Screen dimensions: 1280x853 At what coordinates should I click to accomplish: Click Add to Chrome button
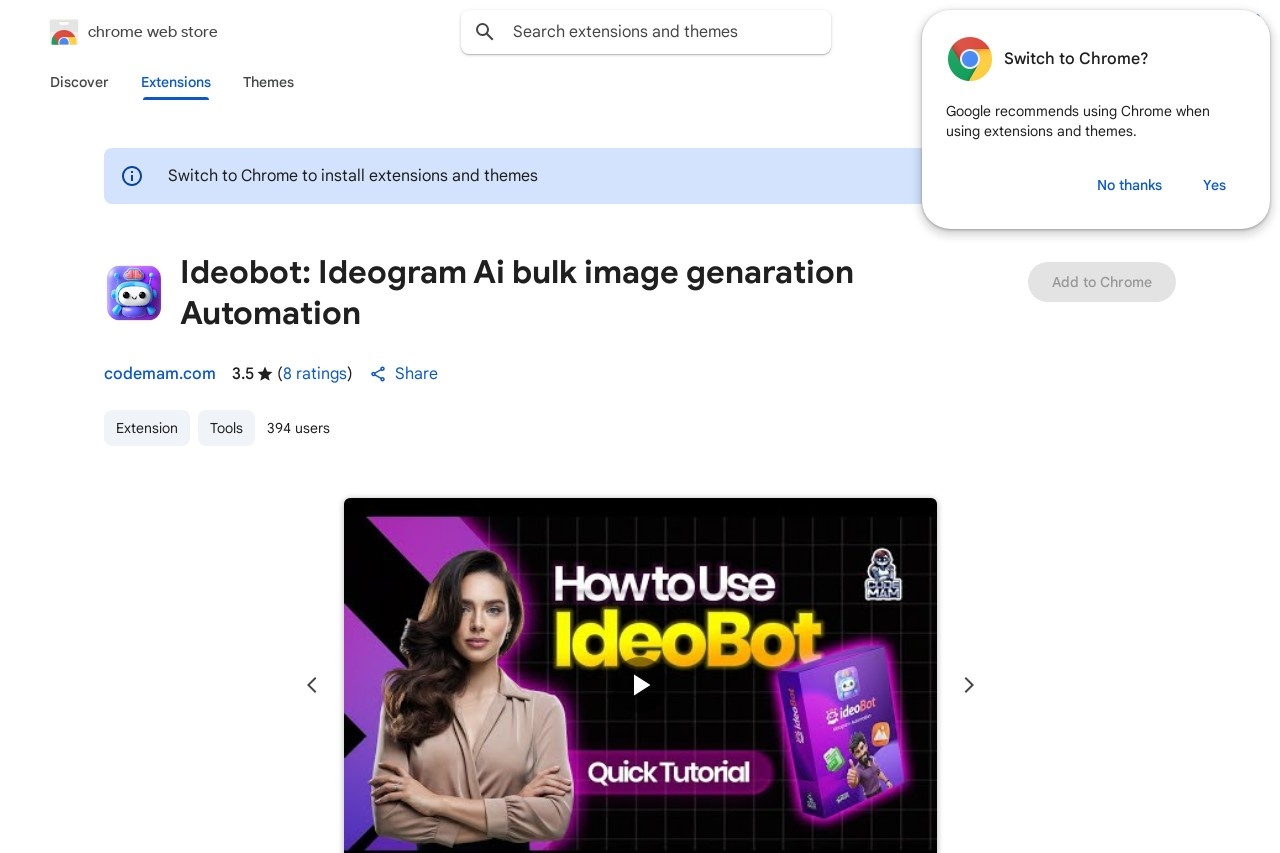coord(1102,282)
